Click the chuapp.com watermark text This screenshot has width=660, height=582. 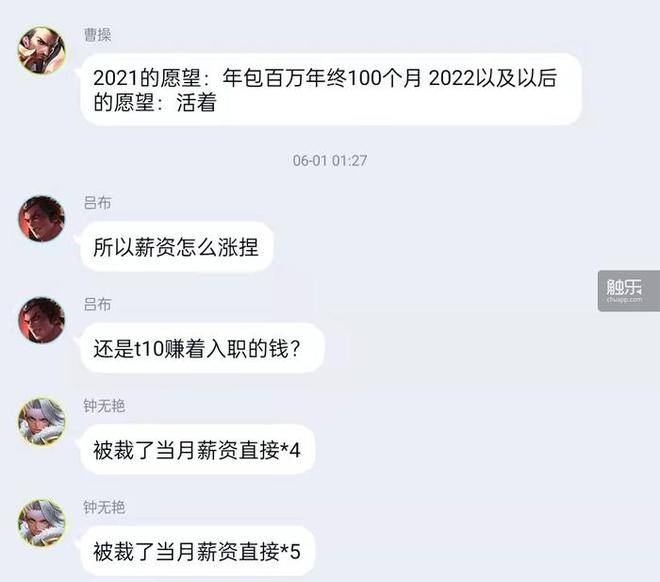pos(625,300)
